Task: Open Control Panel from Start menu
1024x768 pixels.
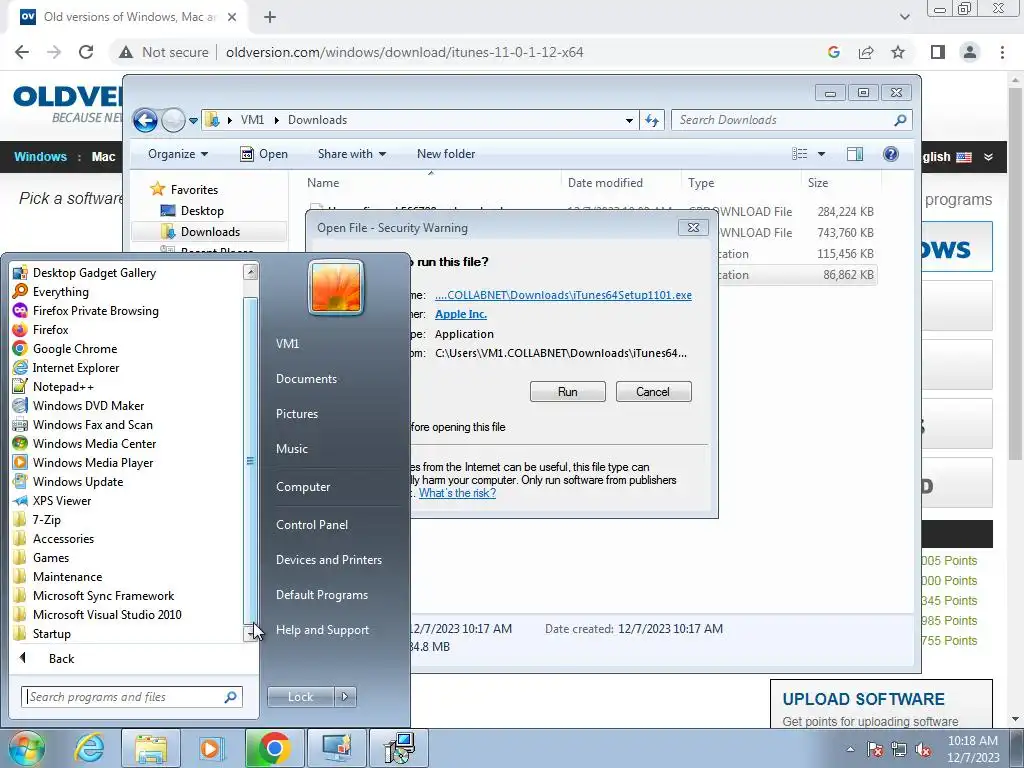Action: pos(312,525)
